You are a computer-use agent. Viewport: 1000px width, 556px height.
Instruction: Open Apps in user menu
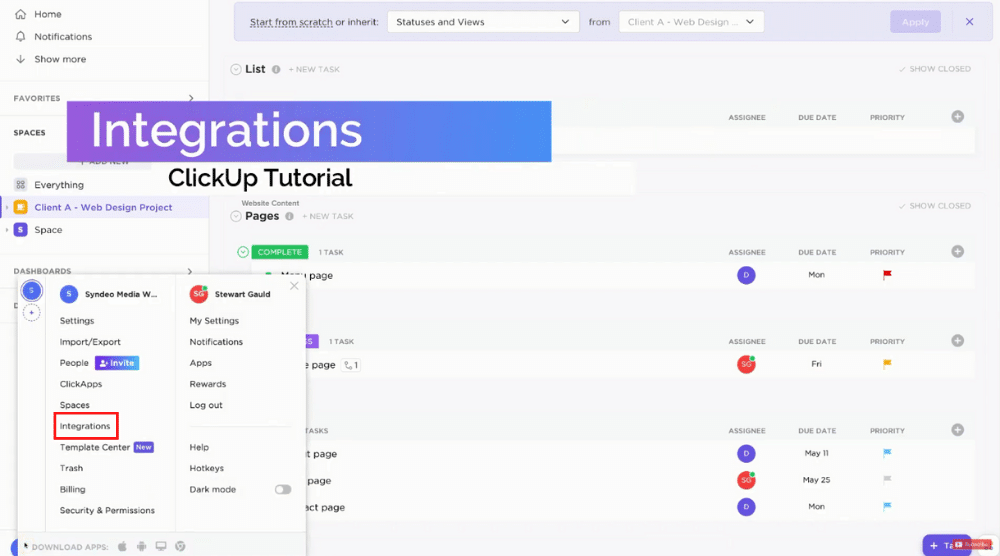tap(200, 363)
